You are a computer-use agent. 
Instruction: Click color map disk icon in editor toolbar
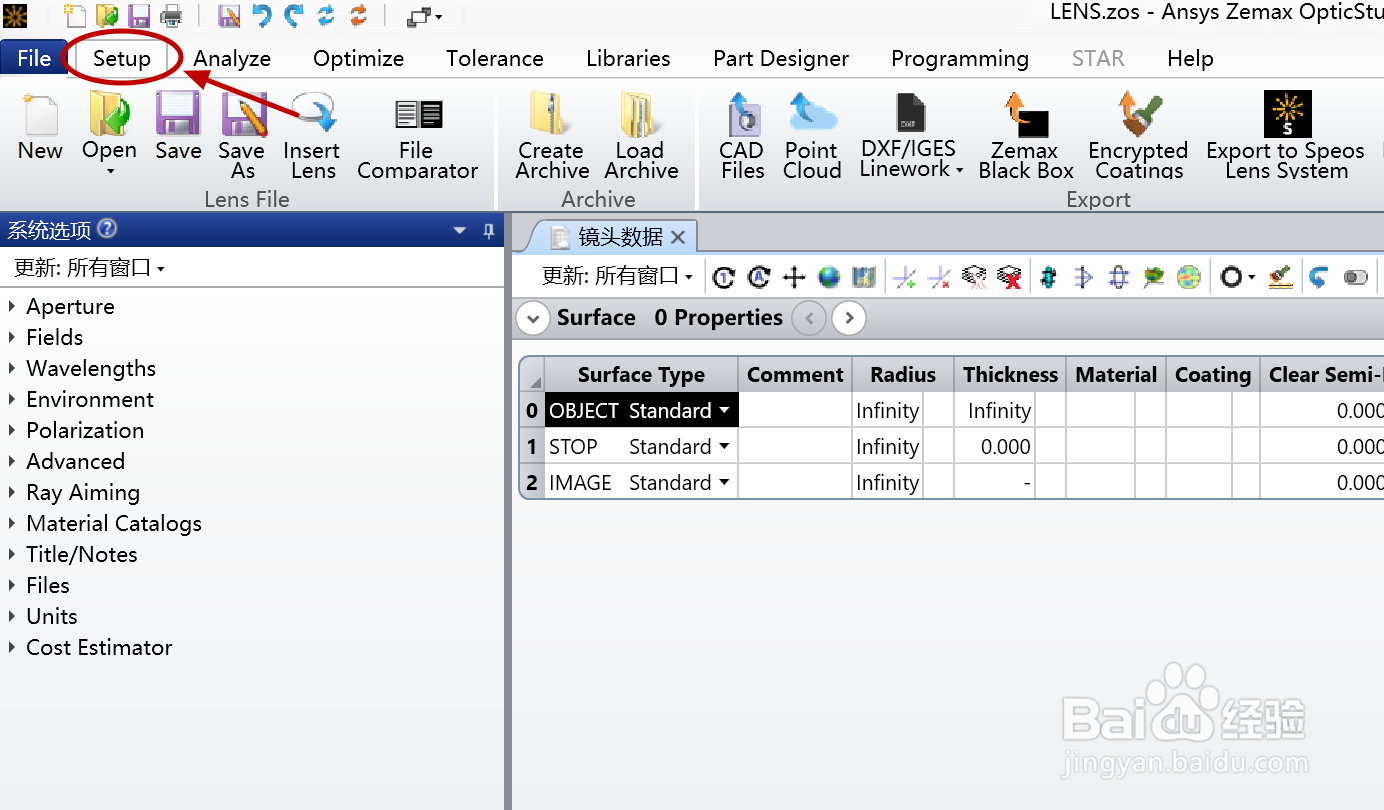(x=1189, y=277)
